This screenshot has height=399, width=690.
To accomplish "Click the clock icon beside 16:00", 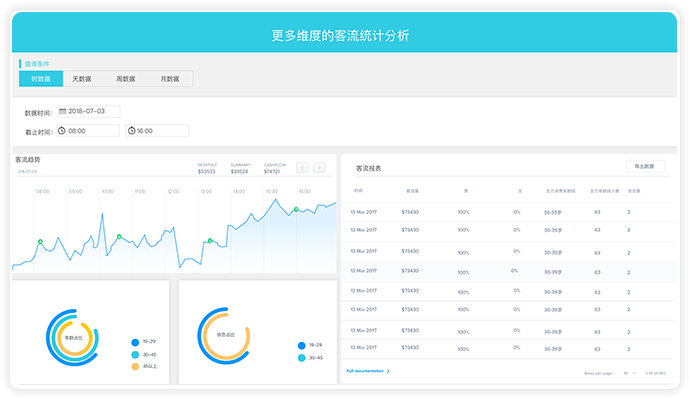I will (131, 131).
